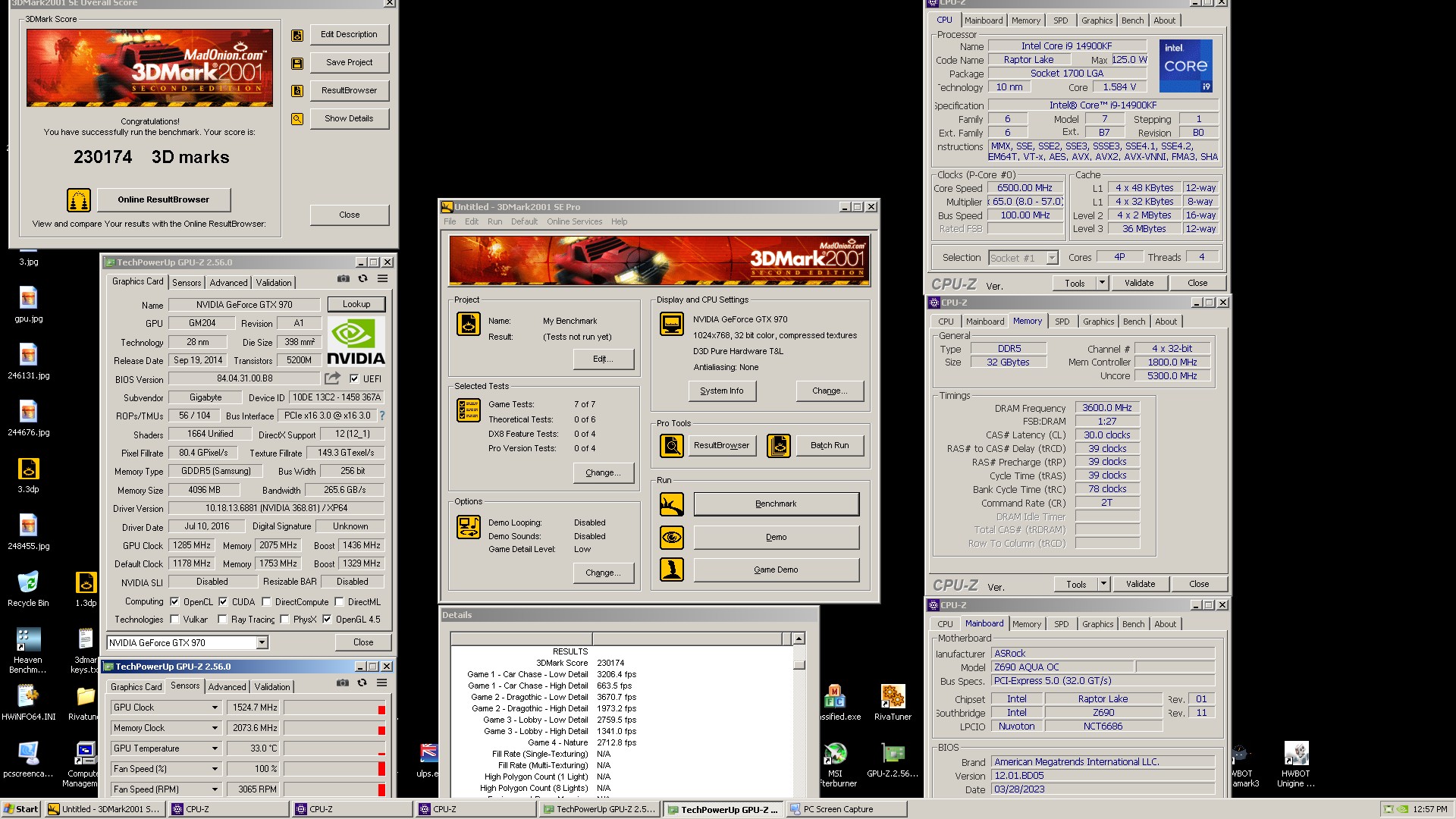1456x819 pixels.
Task: Click the ResultBrowser Pro Tools icon
Action: coord(672,446)
